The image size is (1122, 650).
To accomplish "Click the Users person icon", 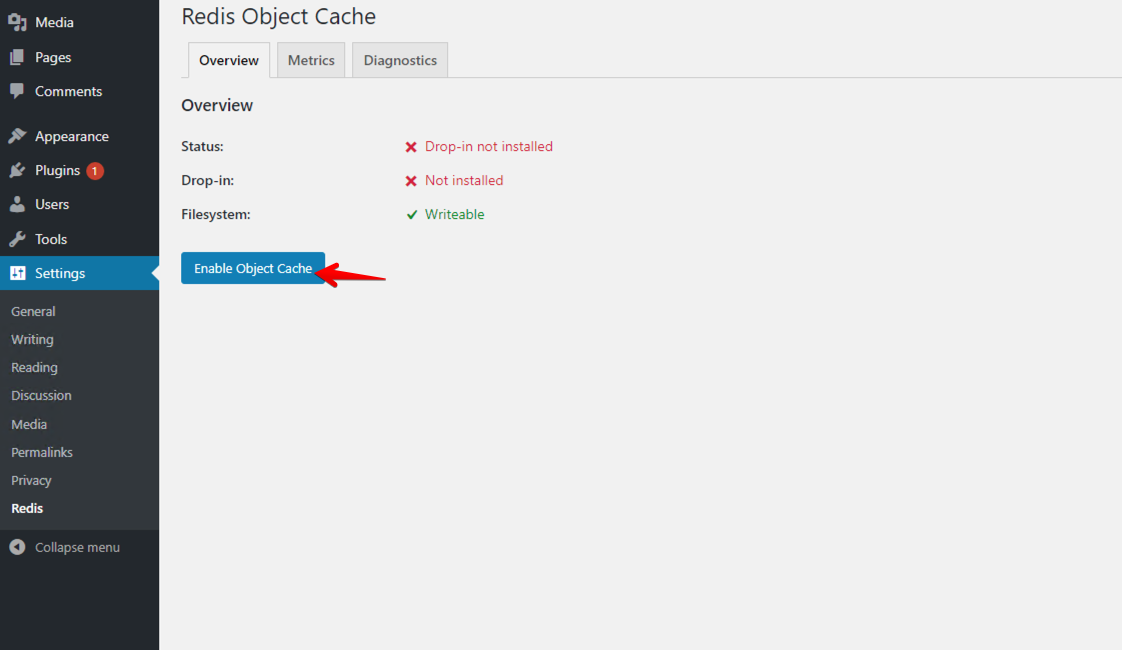I will (x=17, y=205).
